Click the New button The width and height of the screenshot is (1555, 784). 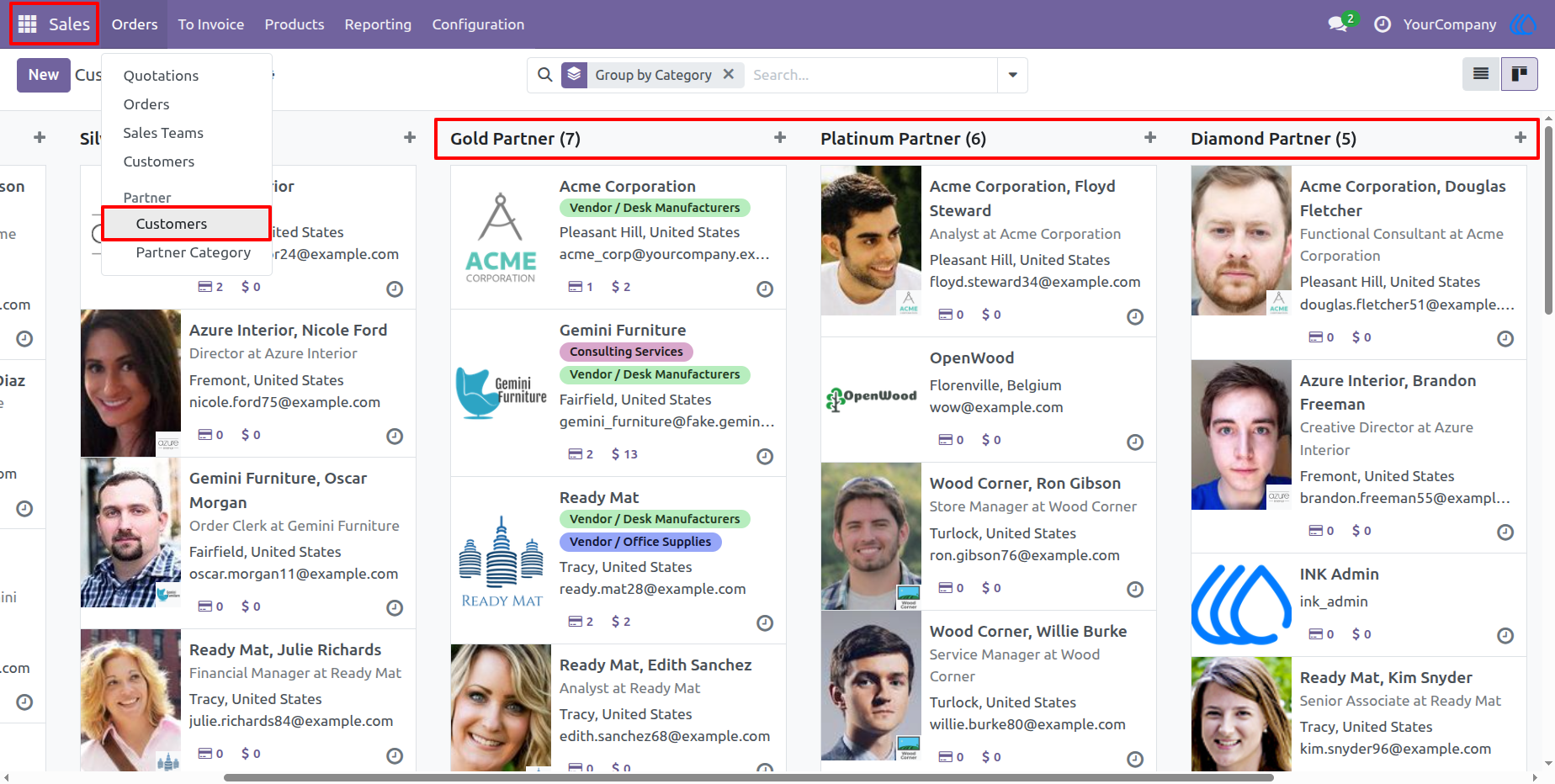(x=44, y=75)
